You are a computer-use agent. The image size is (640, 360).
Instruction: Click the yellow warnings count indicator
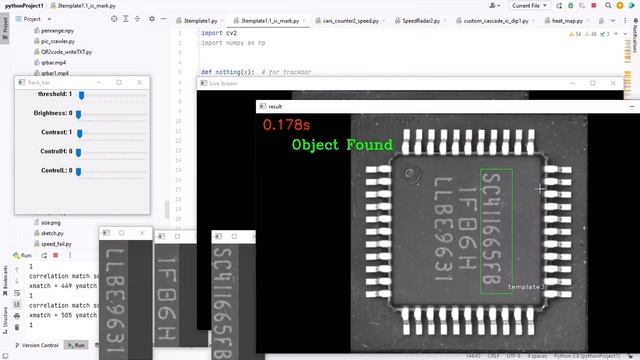pyautogui.click(x=575, y=34)
